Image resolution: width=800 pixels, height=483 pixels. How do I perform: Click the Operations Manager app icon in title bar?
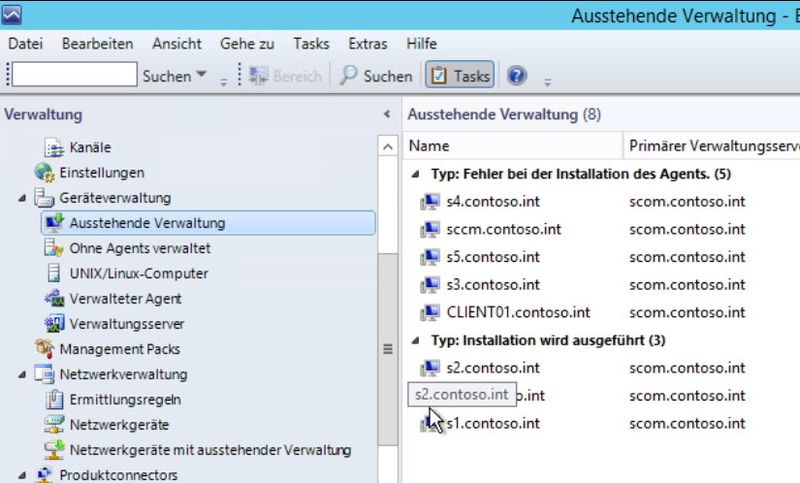[11, 15]
